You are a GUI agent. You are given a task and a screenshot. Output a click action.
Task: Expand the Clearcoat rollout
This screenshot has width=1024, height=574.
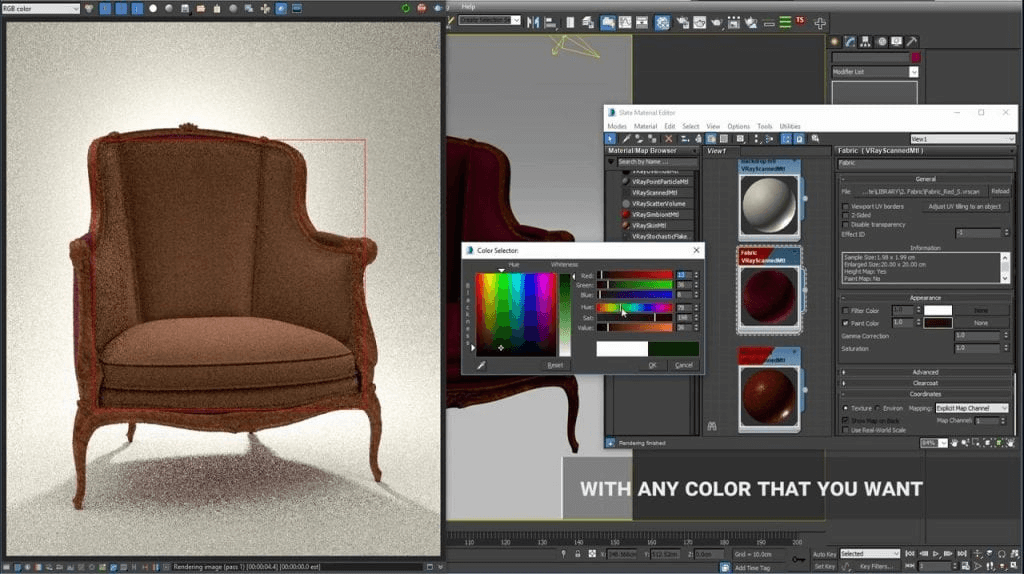tap(925, 383)
